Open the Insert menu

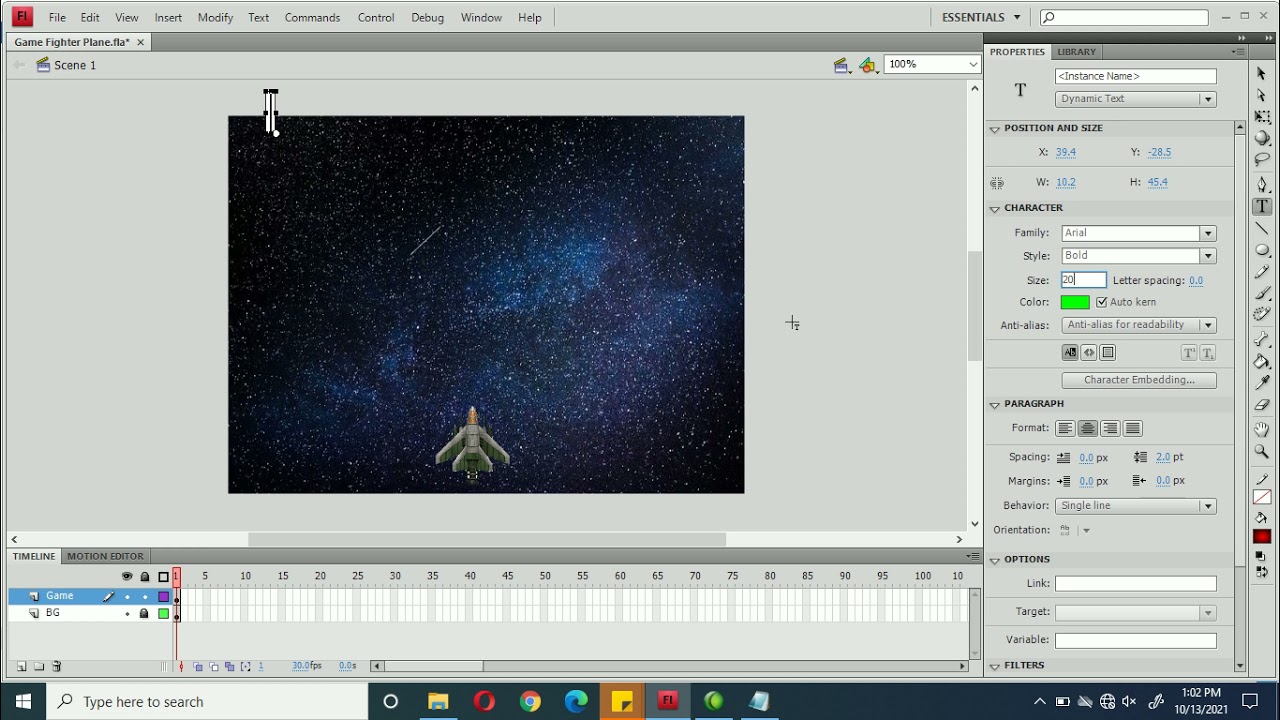click(x=168, y=17)
